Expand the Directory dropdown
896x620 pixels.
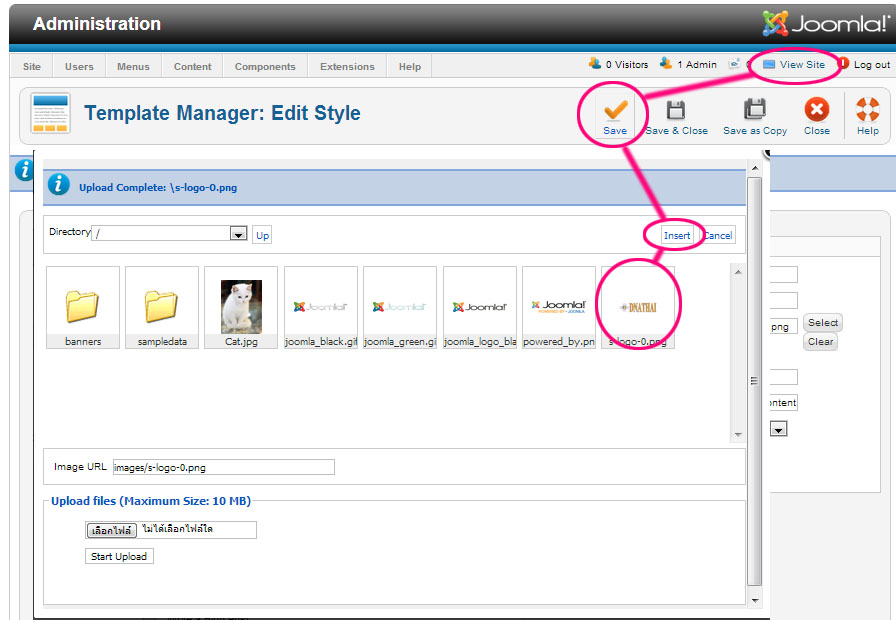coord(238,234)
